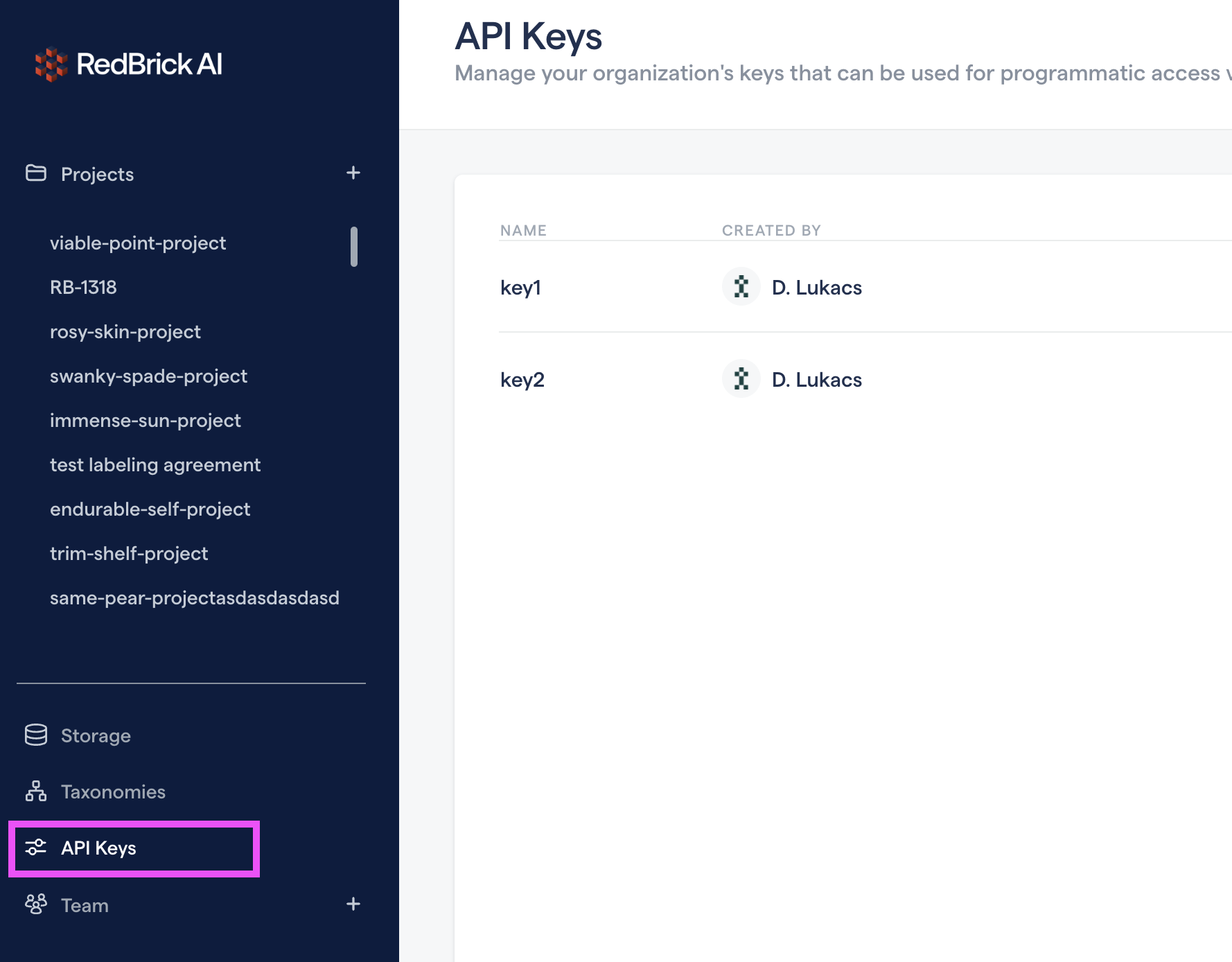This screenshot has height=962, width=1232.
Task: Click the Projects folder icon
Action: pyautogui.click(x=36, y=173)
